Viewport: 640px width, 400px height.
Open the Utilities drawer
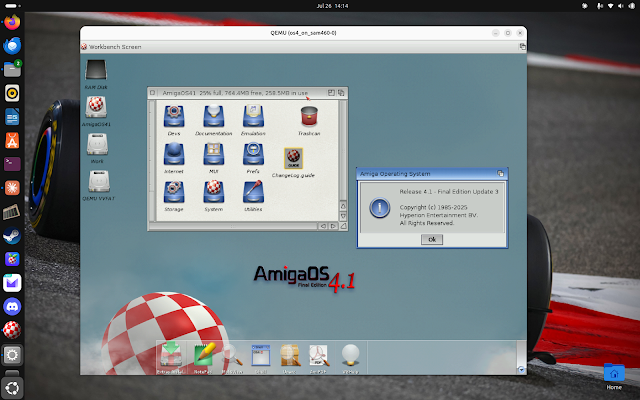coord(253,192)
